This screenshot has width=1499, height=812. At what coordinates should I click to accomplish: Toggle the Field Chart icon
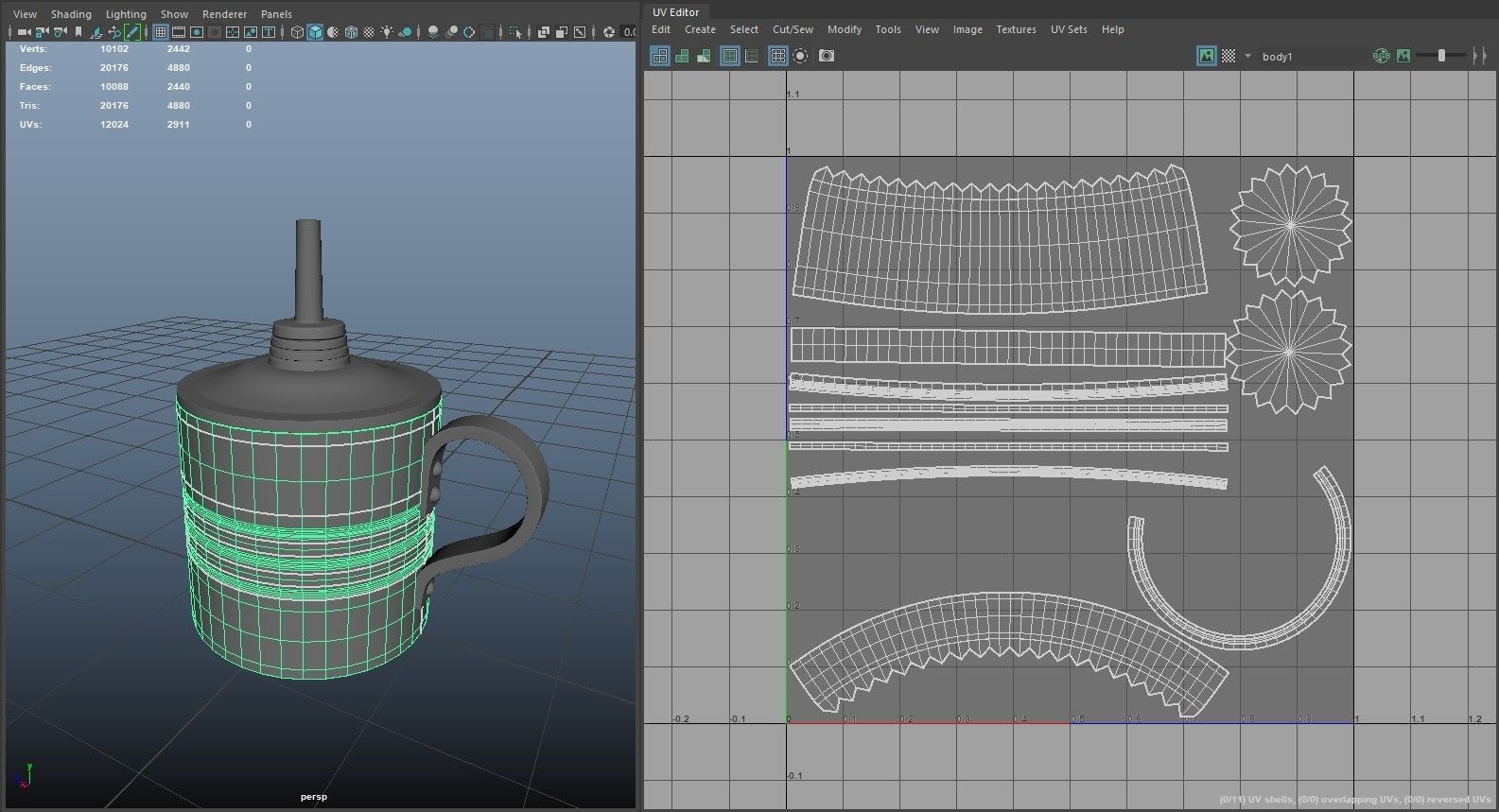[x=233, y=32]
